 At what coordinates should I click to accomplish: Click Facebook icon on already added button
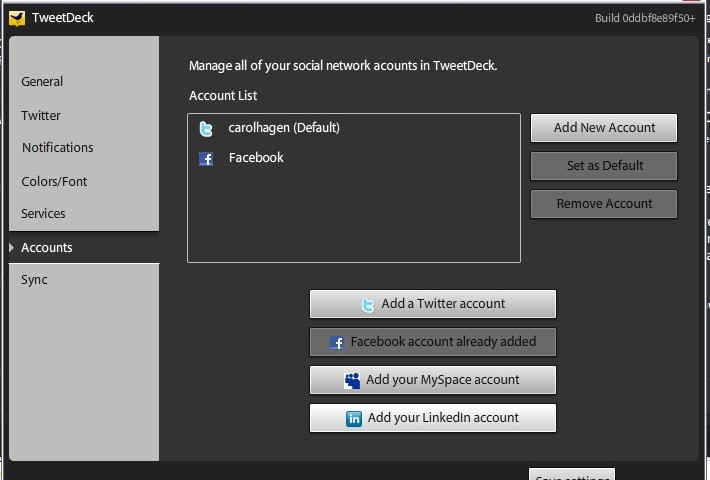tap(336, 342)
